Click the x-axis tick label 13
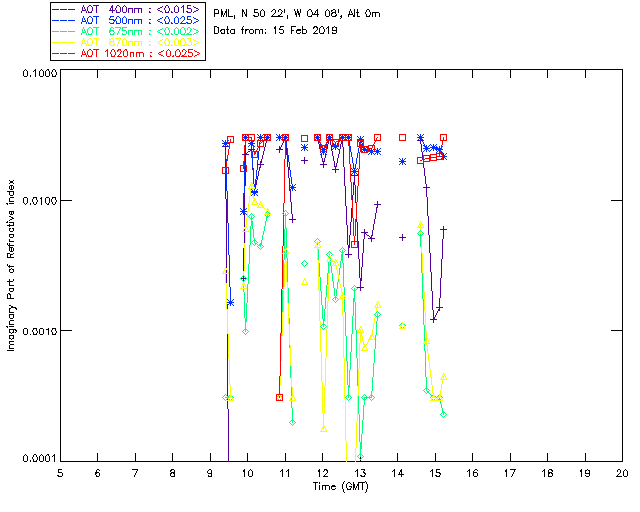This screenshot has width=640, height=512. pyautogui.click(x=360, y=473)
